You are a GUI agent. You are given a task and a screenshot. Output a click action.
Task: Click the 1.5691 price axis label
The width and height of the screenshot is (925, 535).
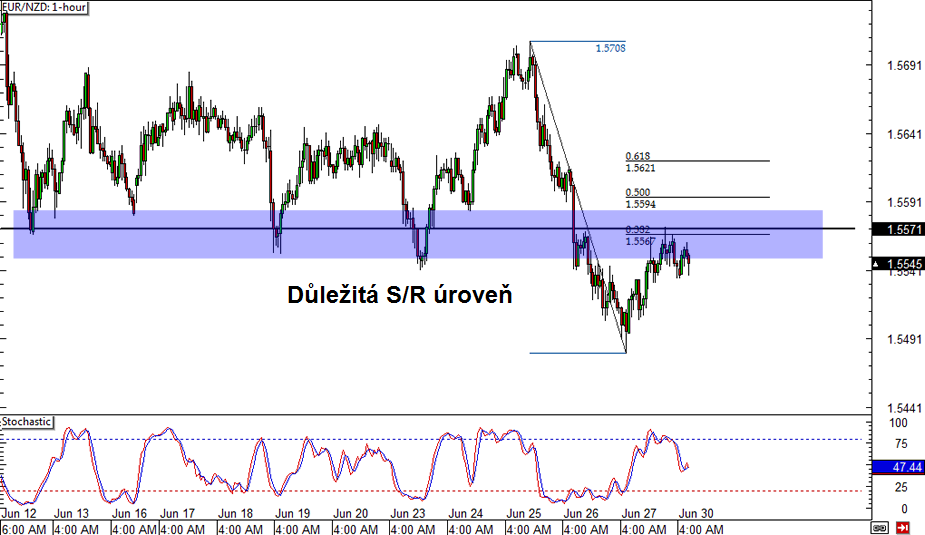point(904,67)
